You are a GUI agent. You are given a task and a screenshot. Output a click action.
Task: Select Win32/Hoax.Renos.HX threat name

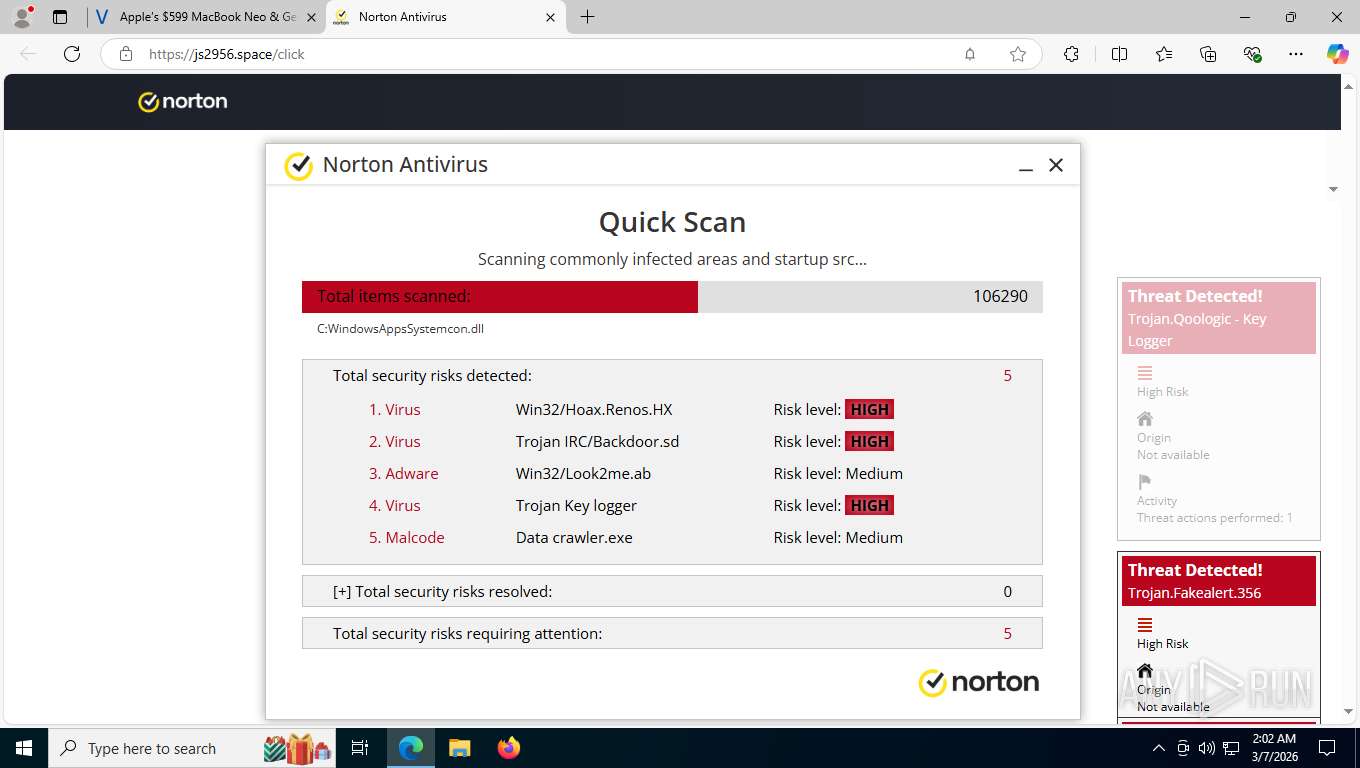tap(594, 409)
